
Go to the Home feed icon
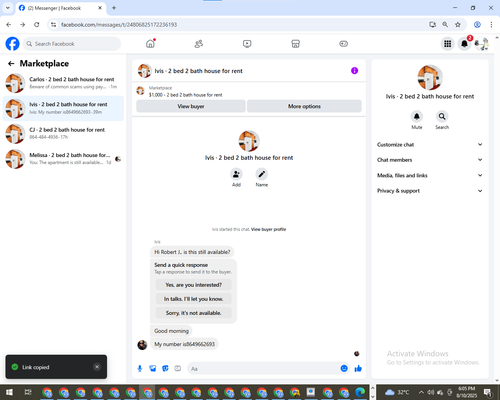(150, 44)
